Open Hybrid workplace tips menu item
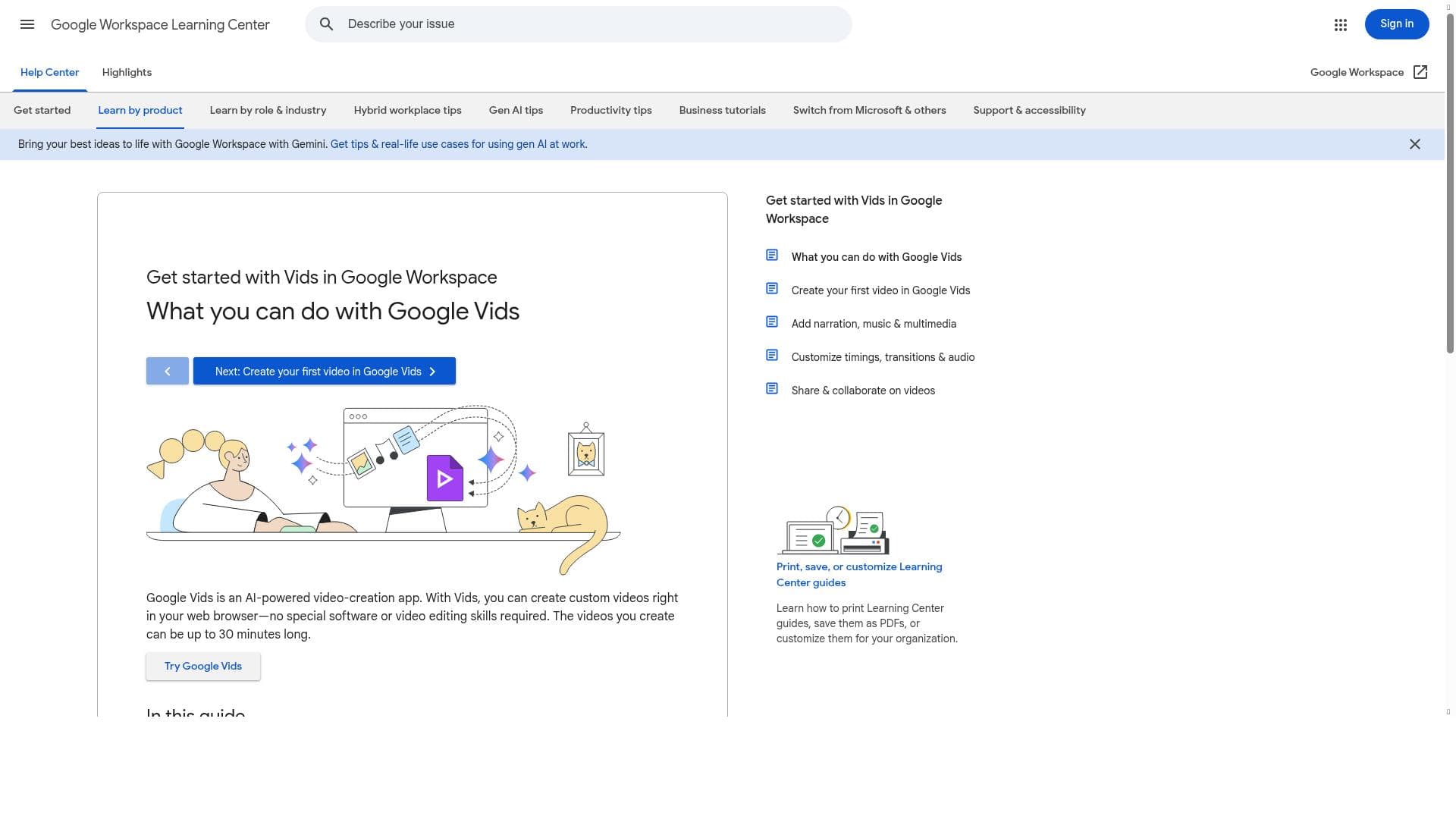1456x819 pixels. pyautogui.click(x=408, y=111)
